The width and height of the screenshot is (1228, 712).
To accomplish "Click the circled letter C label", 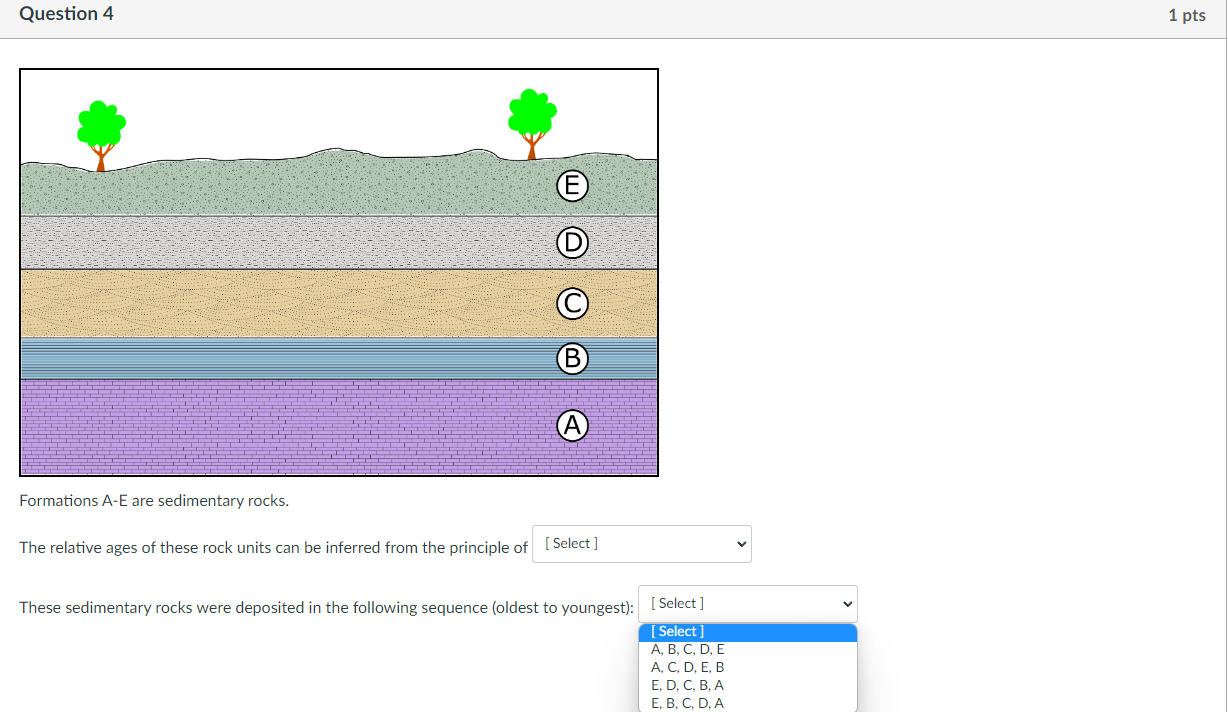I will click(571, 303).
